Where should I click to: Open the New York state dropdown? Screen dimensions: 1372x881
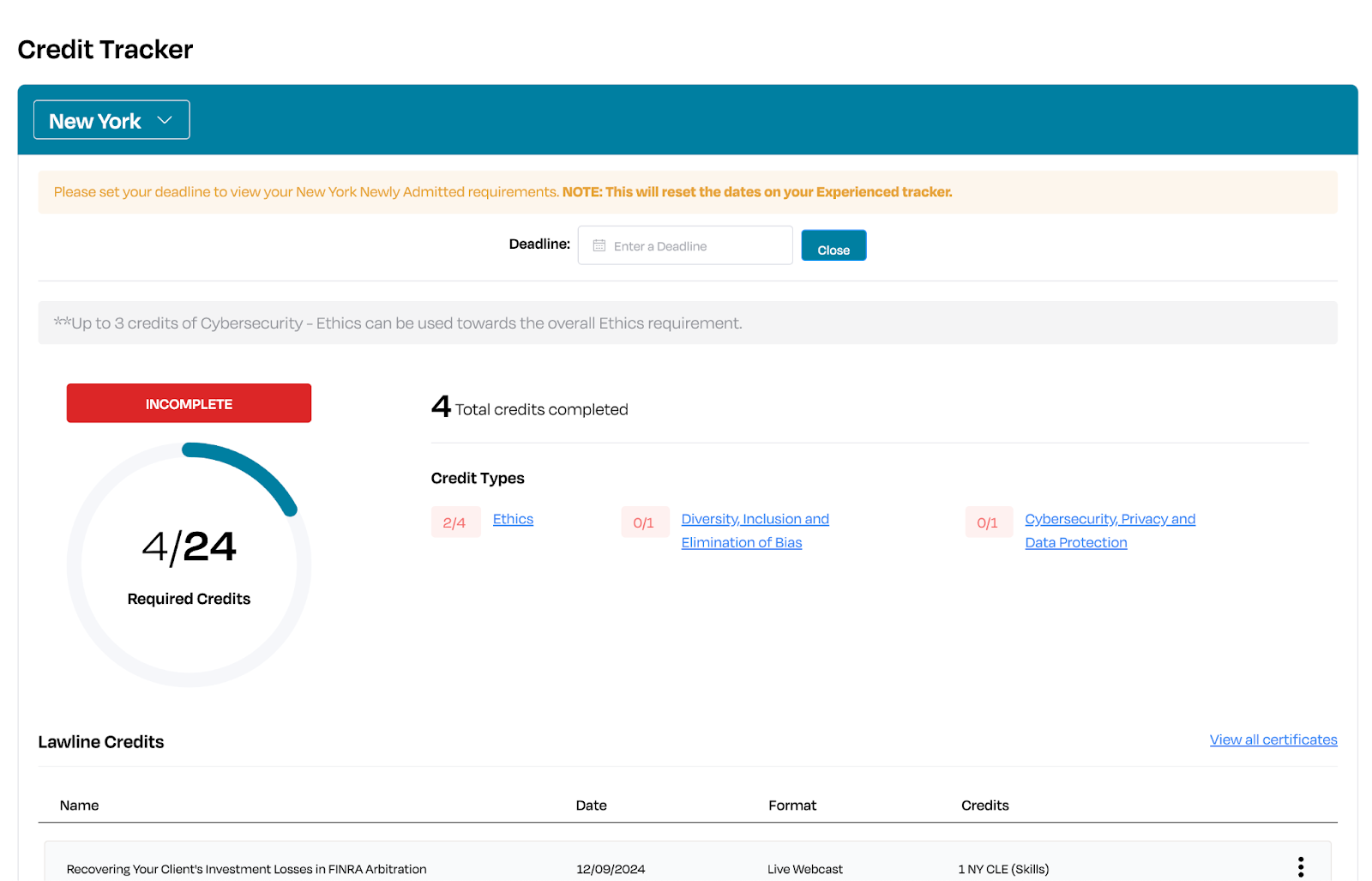coord(111,120)
